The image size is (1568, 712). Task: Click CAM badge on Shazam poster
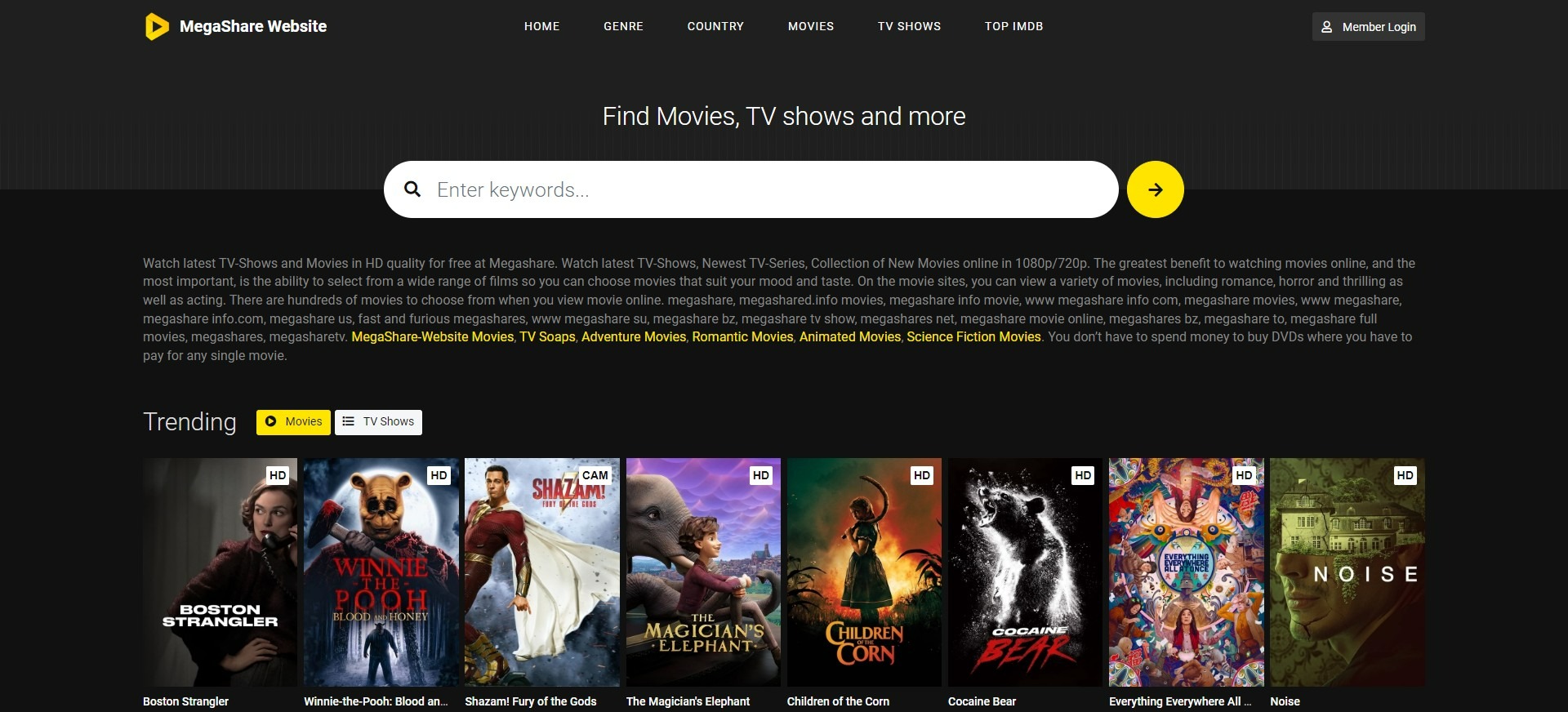(595, 475)
